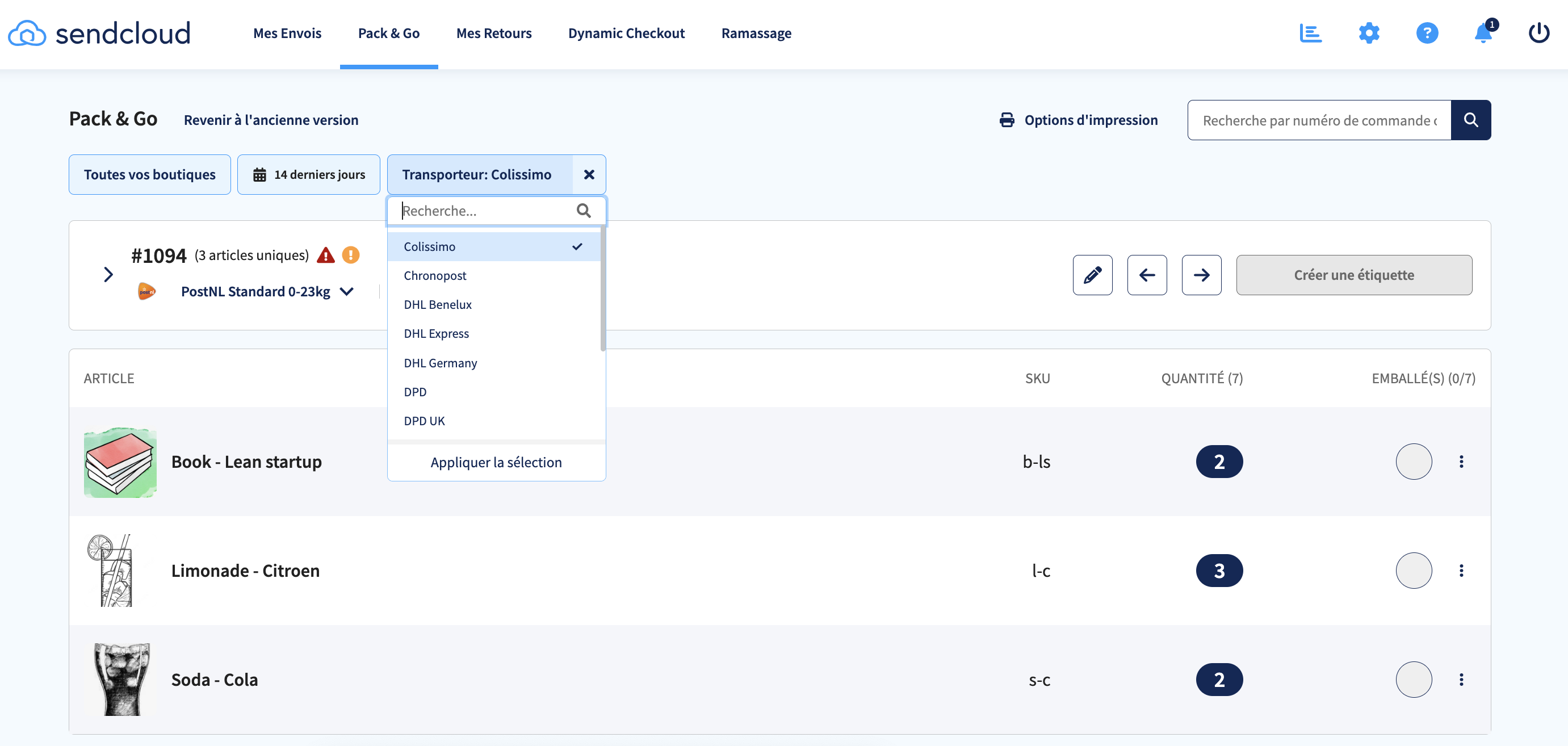Click the PostNL carrier logo
Screen dimensions: 1568x746
point(146,291)
